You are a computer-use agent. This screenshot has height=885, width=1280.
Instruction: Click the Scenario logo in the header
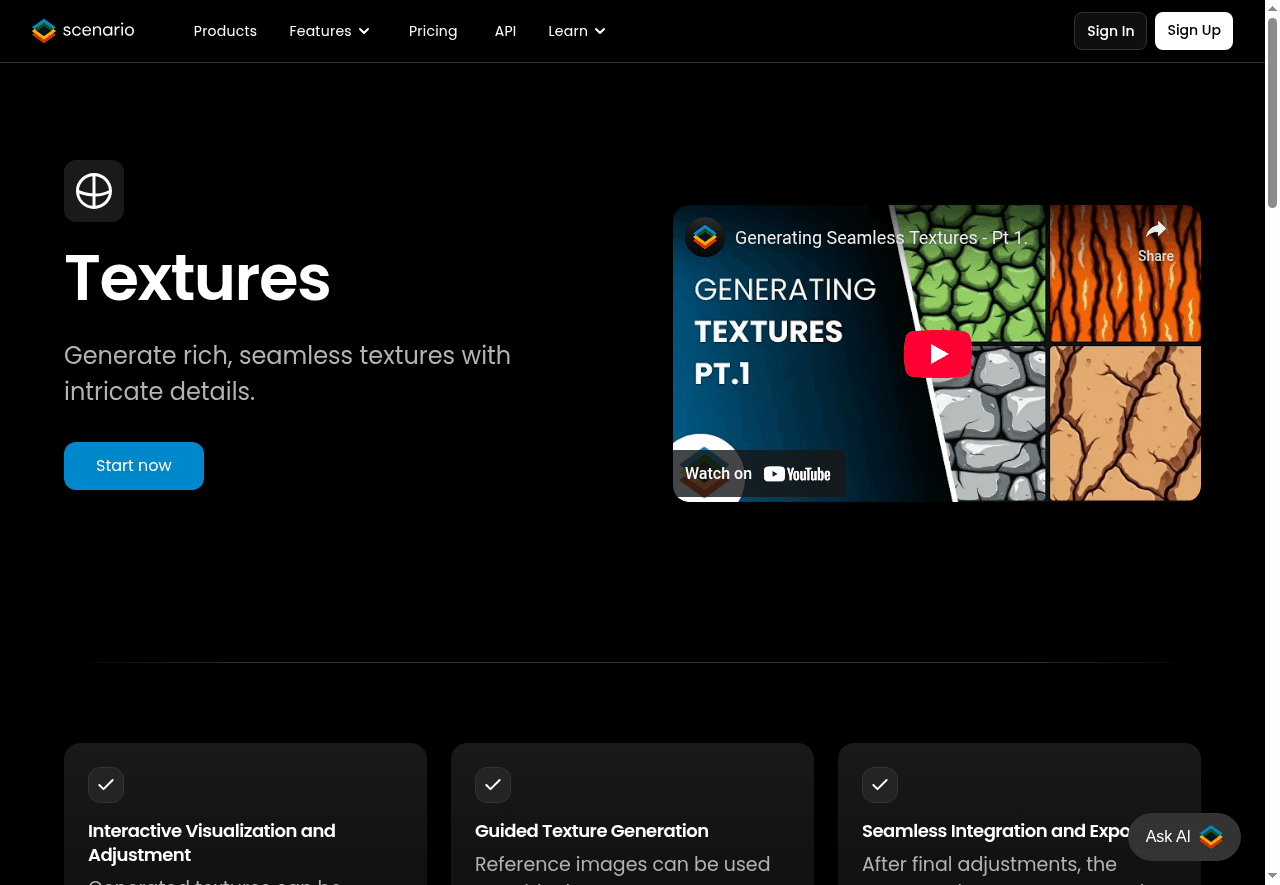point(83,31)
